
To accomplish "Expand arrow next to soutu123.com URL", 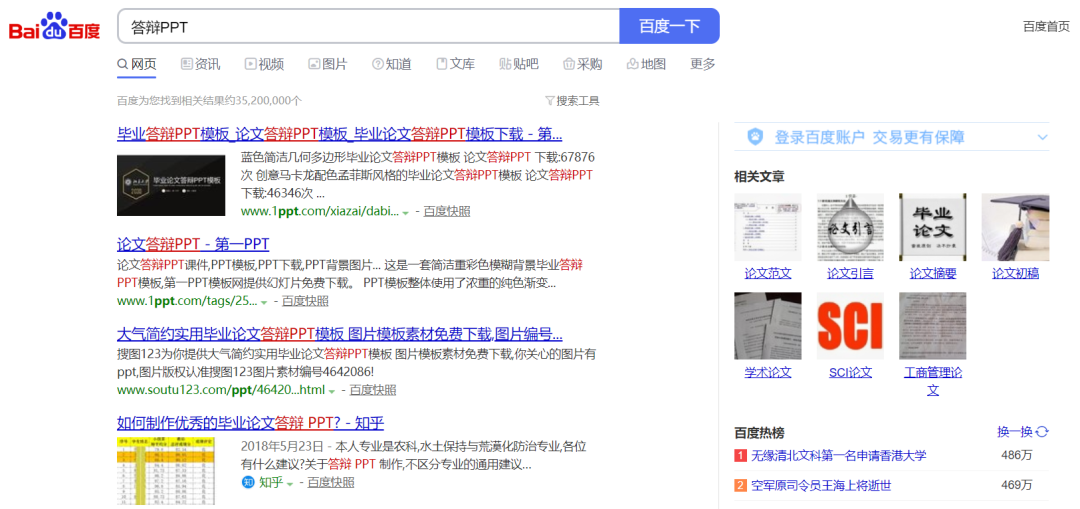I will tap(331, 392).
